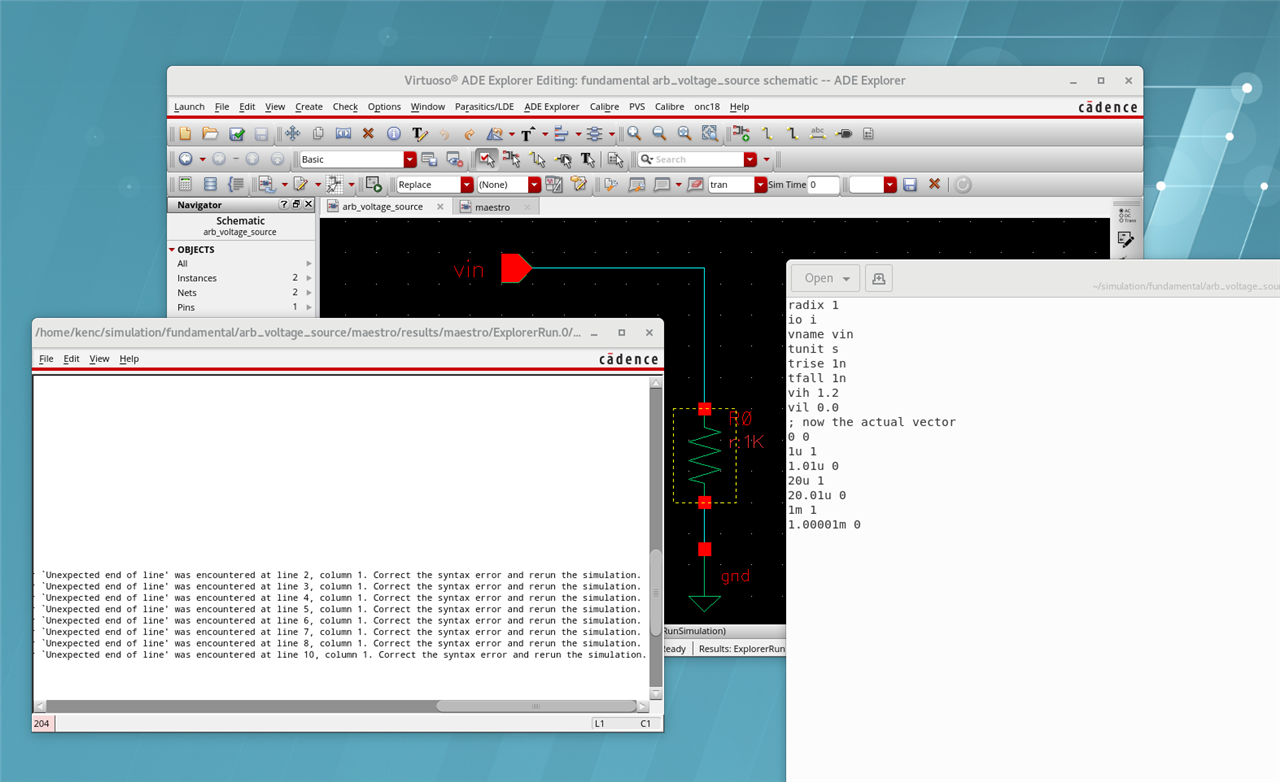Screen dimensions: 1280x782
Task: Click the new document icon in text editor
Action: [x=879, y=278]
